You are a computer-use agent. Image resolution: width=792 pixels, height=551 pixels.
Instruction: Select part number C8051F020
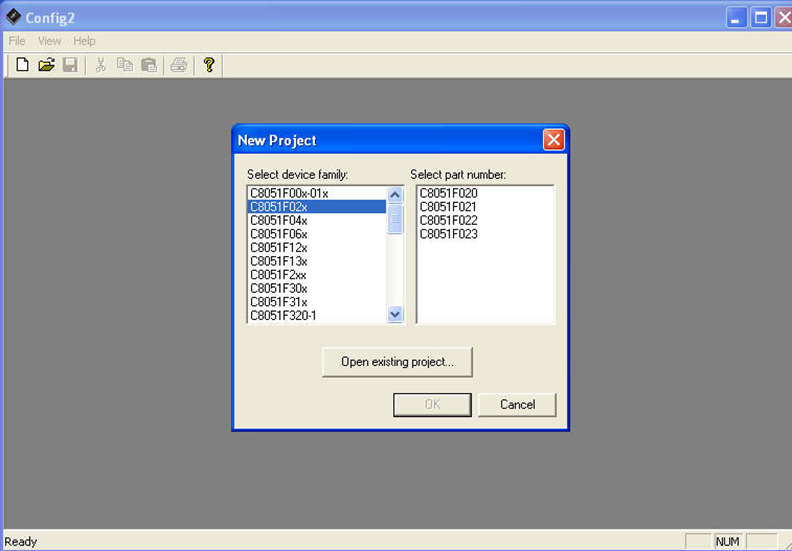485,193
